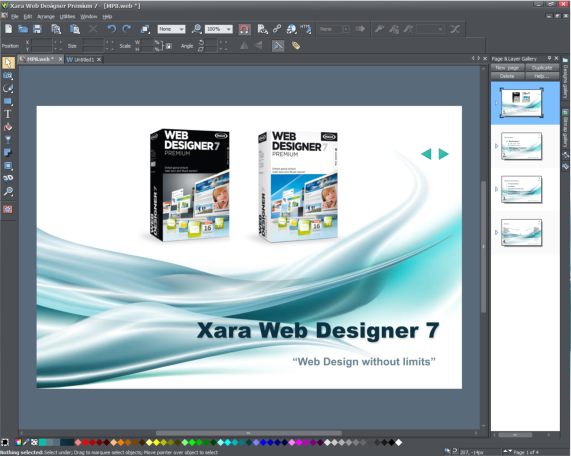
Task: Redo the last action
Action: [126, 29]
